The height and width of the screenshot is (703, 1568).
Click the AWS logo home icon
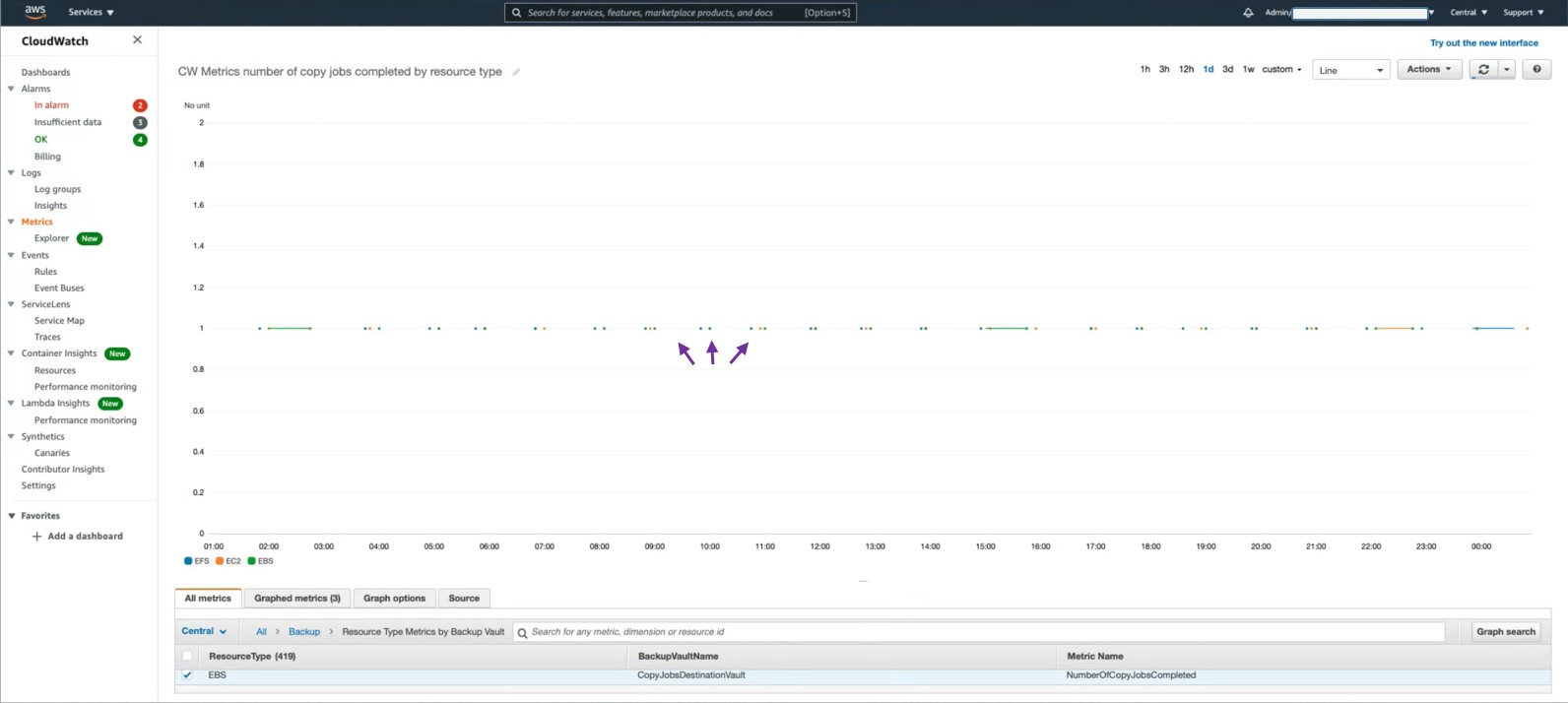35,12
